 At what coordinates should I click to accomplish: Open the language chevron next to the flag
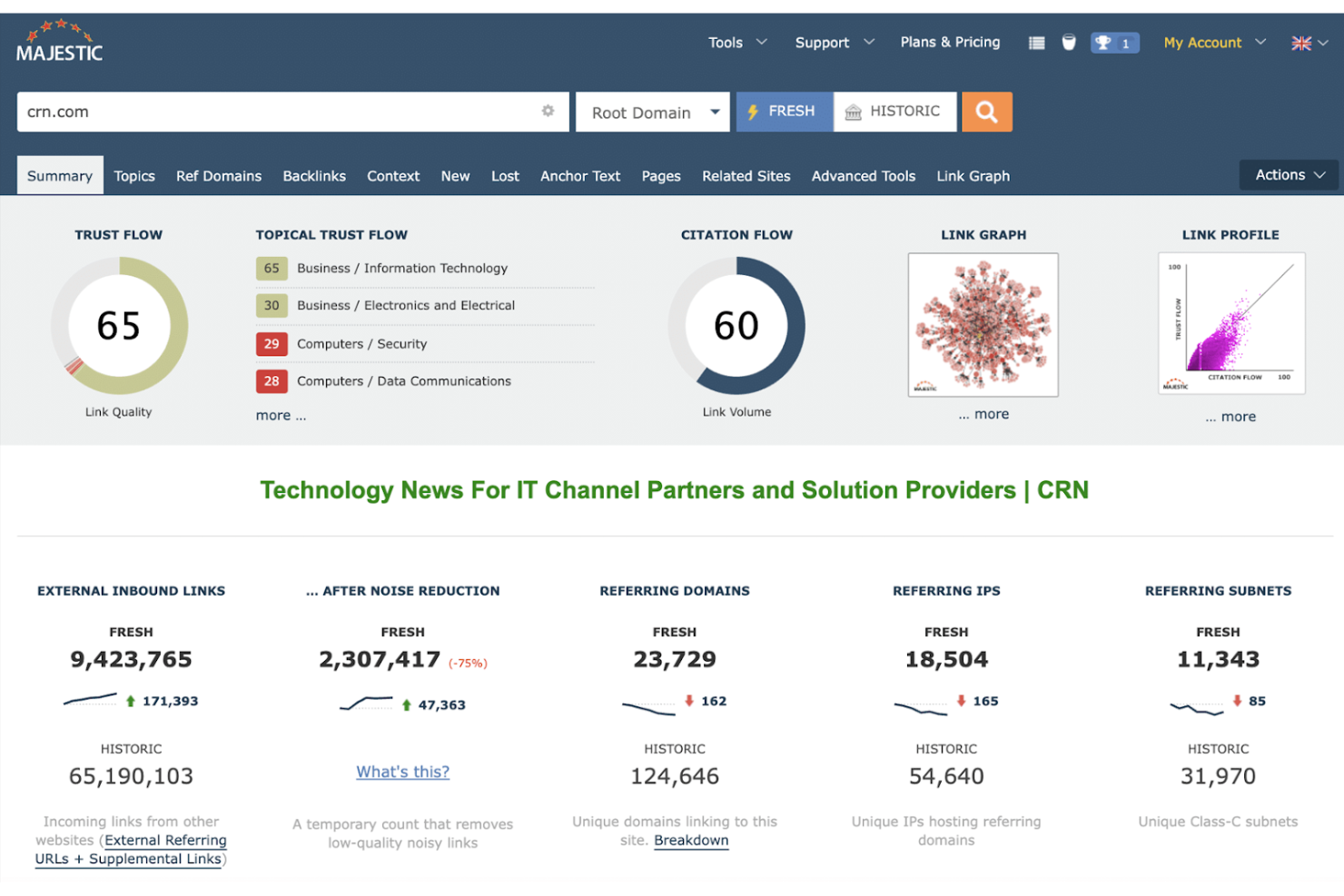point(1323,43)
